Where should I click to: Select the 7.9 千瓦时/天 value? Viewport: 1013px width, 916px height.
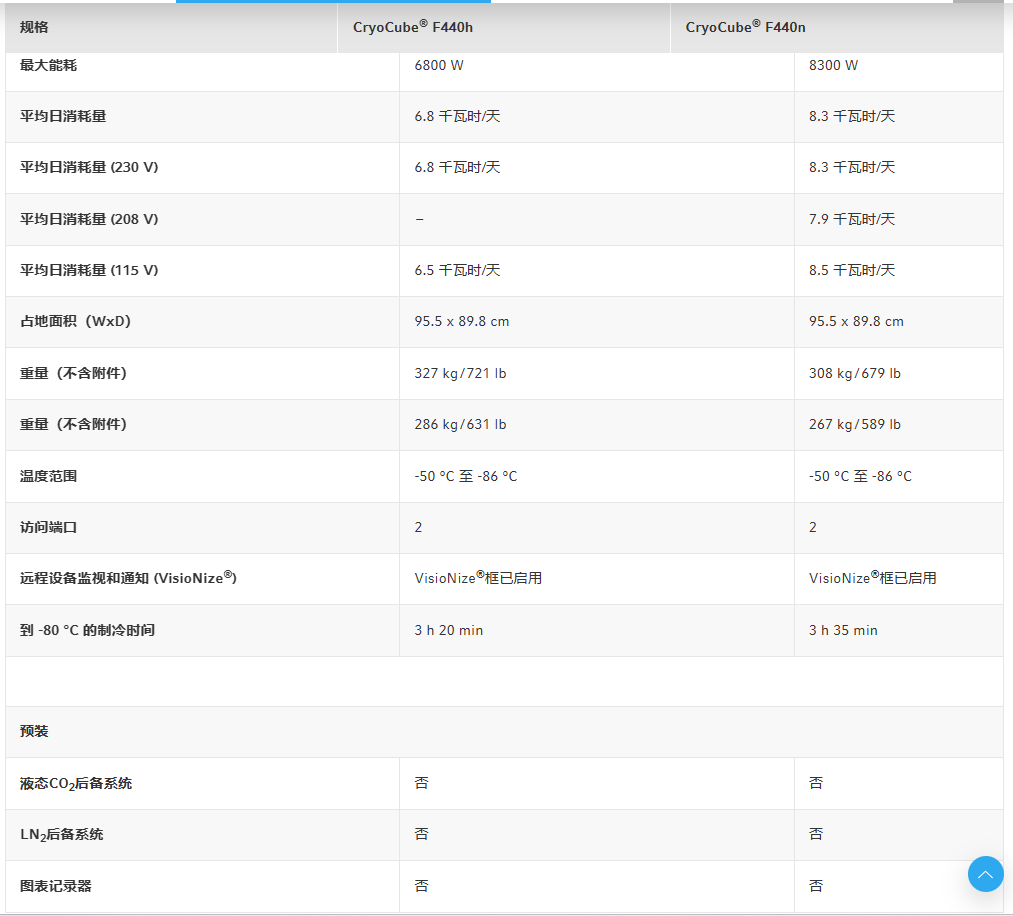point(852,219)
